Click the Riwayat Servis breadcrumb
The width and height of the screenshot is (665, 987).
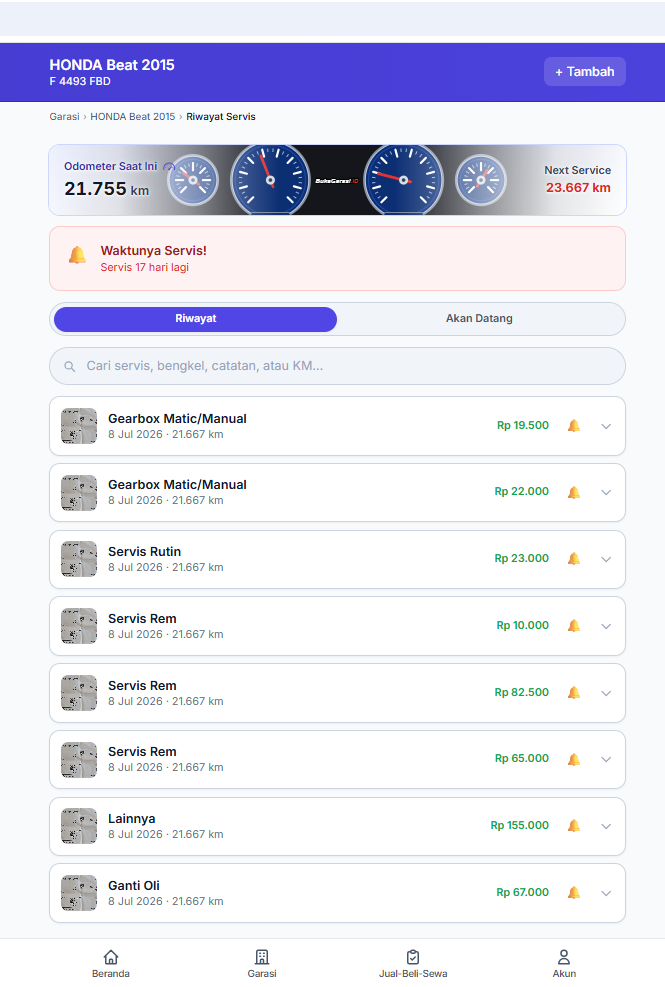(x=220, y=116)
